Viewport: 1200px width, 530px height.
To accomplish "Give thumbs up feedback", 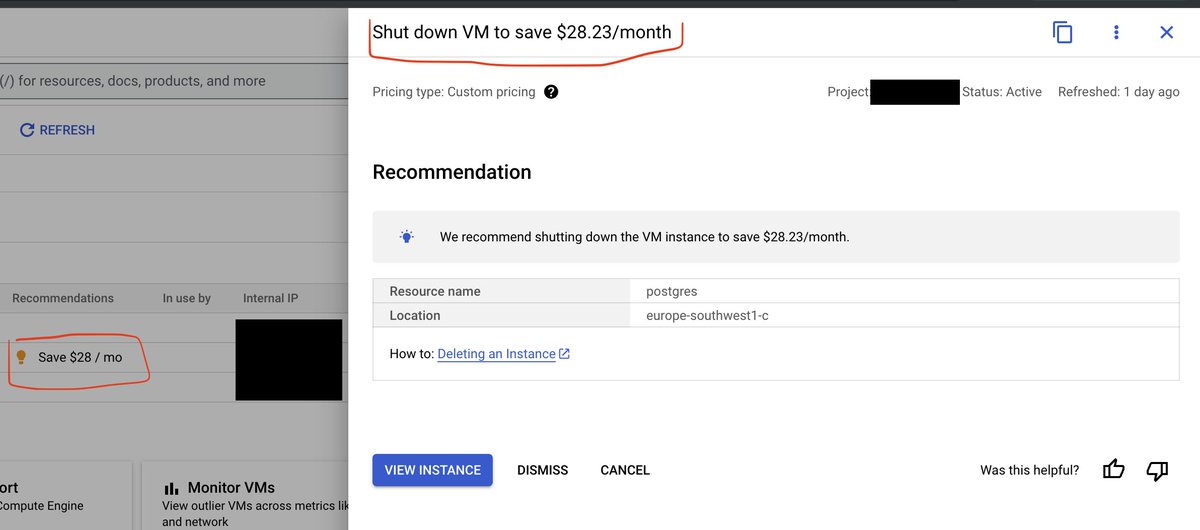I will (1113, 470).
